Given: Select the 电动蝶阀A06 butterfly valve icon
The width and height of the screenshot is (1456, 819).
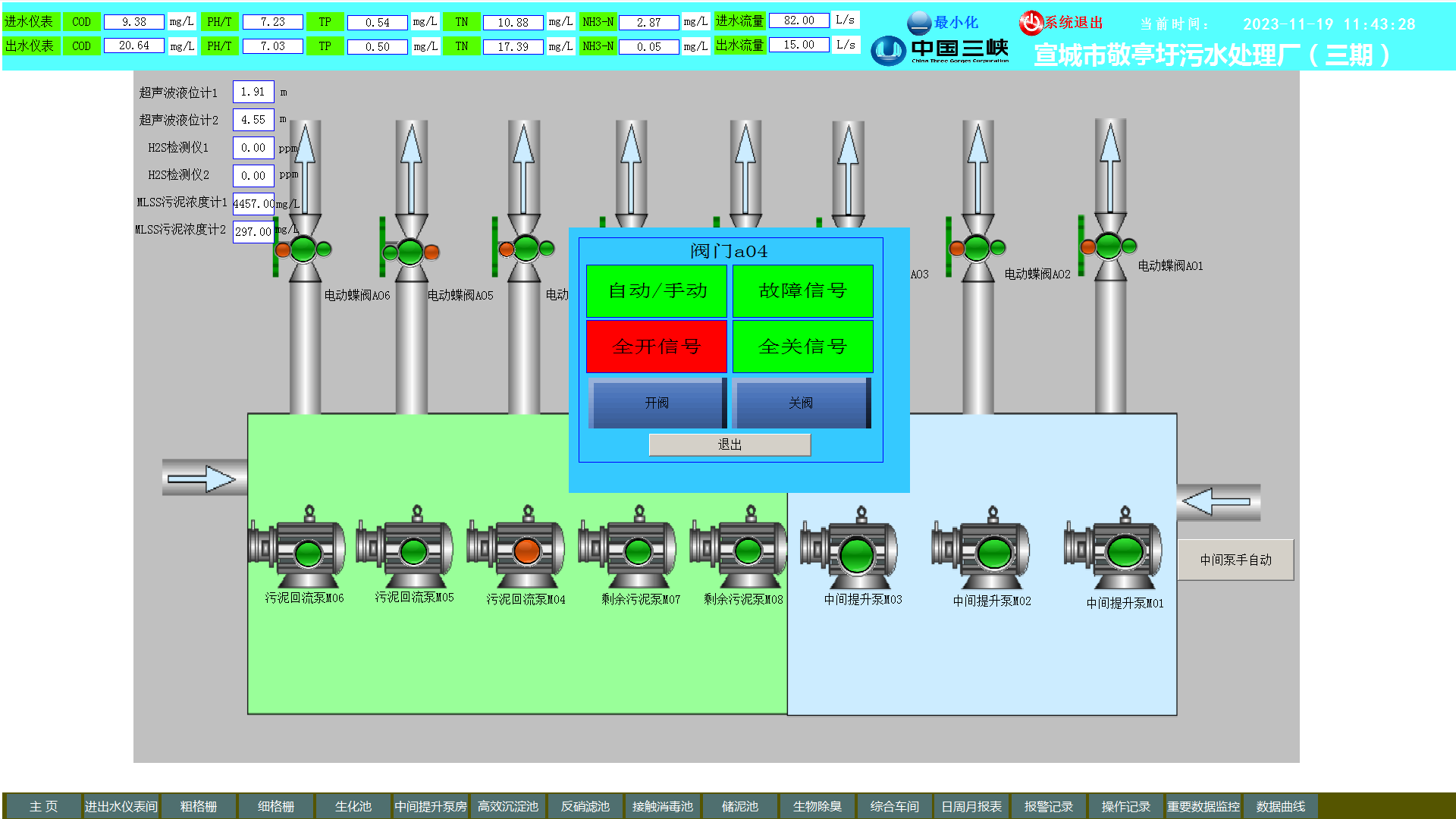Looking at the screenshot, I should (x=303, y=249).
